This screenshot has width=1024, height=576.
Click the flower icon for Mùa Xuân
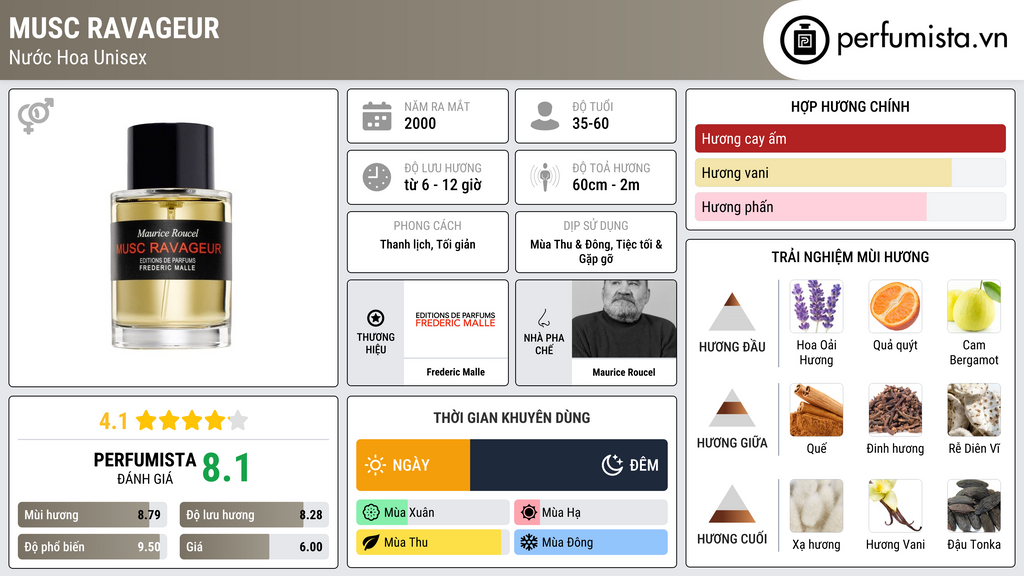point(371,513)
